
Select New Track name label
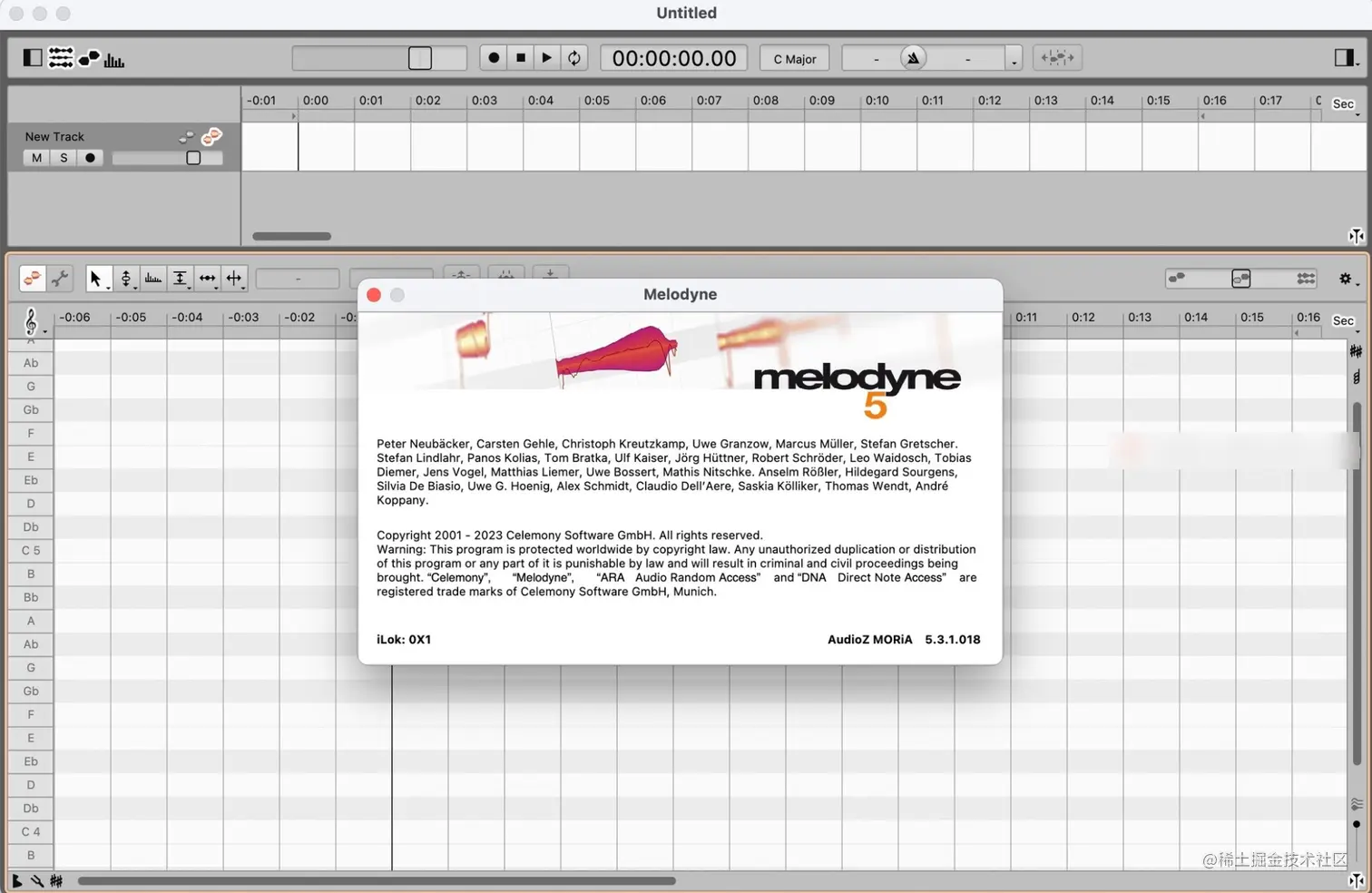(x=54, y=136)
